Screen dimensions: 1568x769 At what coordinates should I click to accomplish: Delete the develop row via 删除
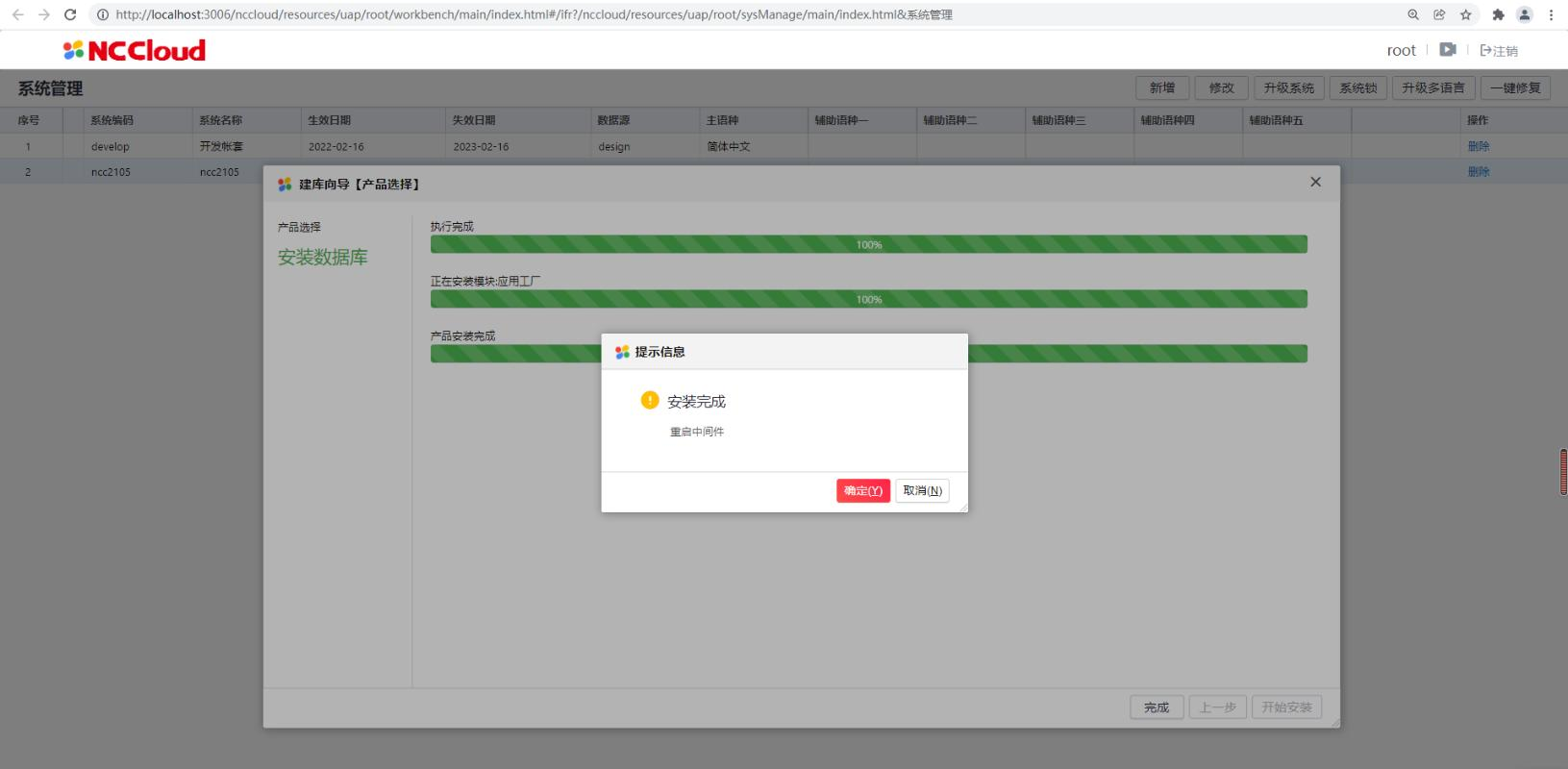coord(1479,146)
